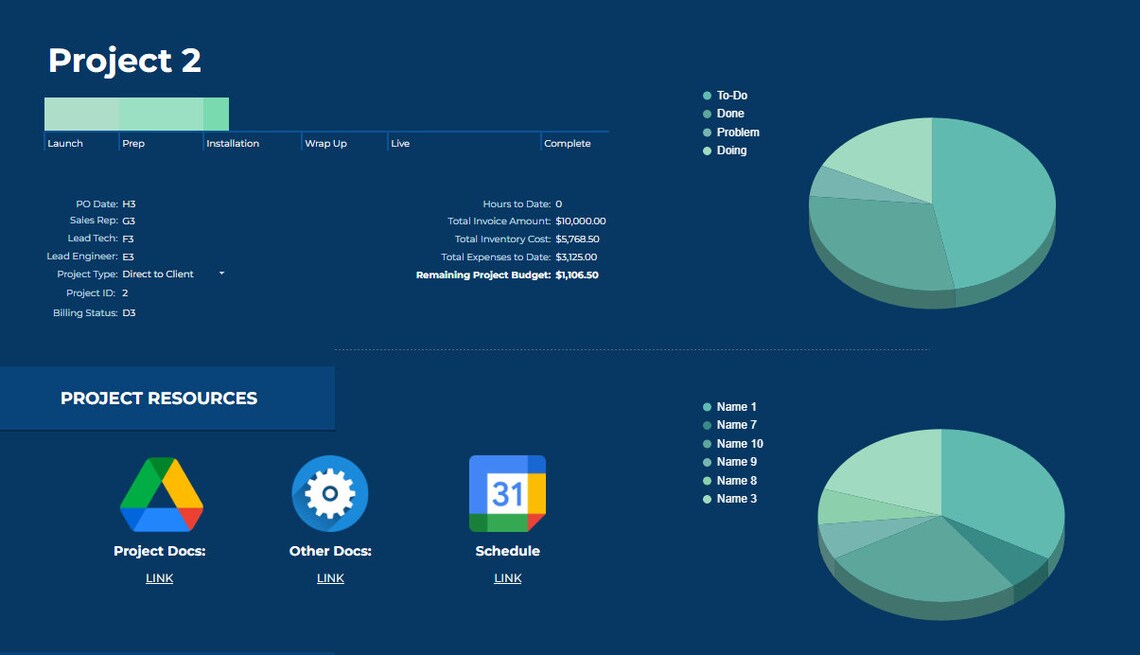The image size is (1140, 655).
Task: Toggle Name 8 in the pie chart legend
Action: 706,480
